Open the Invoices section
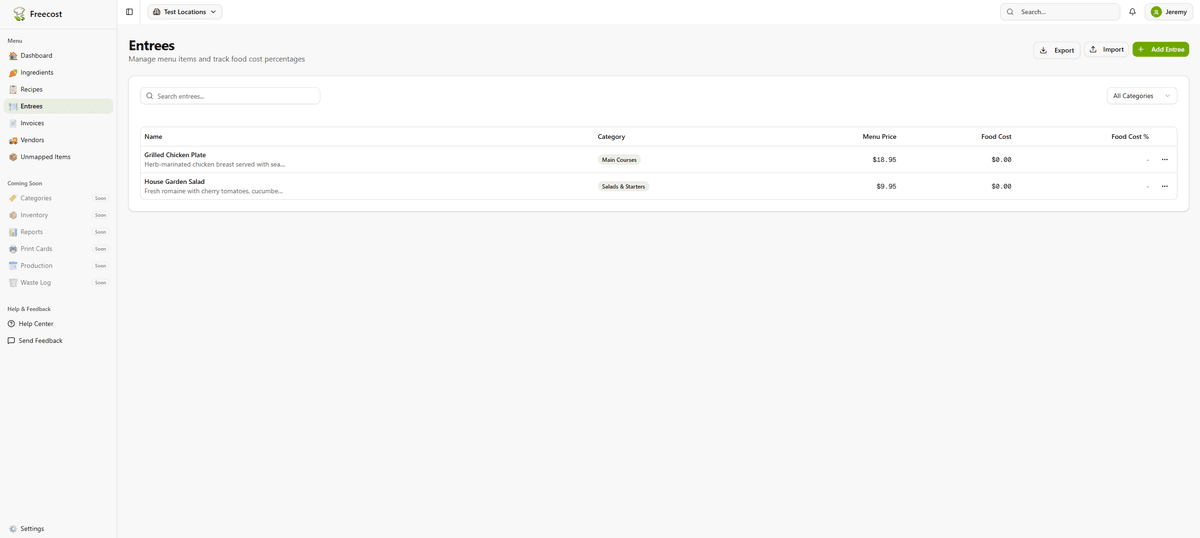The image size is (1200, 538). [x=32, y=123]
